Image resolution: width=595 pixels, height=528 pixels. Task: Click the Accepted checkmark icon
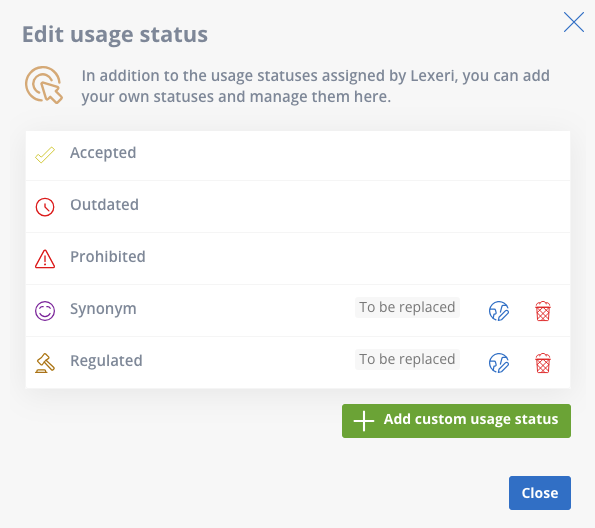45,155
